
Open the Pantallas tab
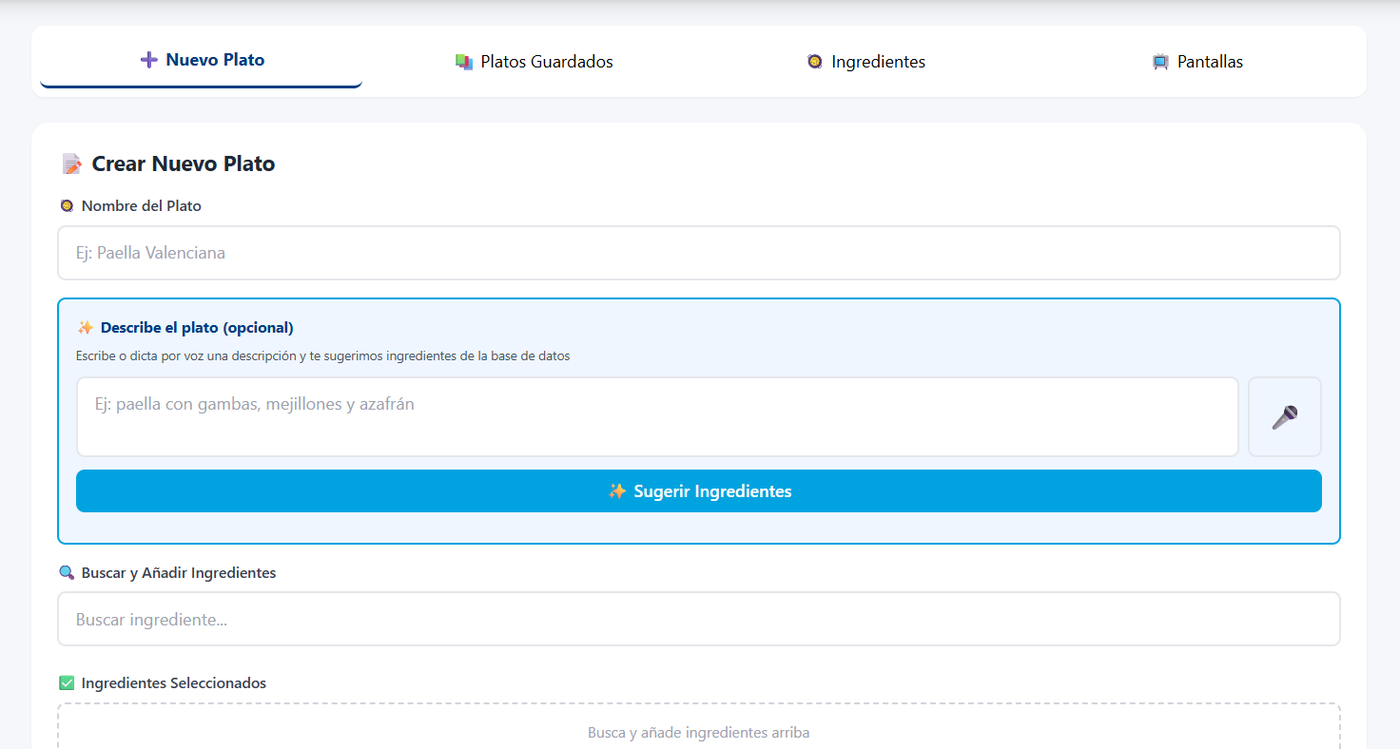[1197, 61]
